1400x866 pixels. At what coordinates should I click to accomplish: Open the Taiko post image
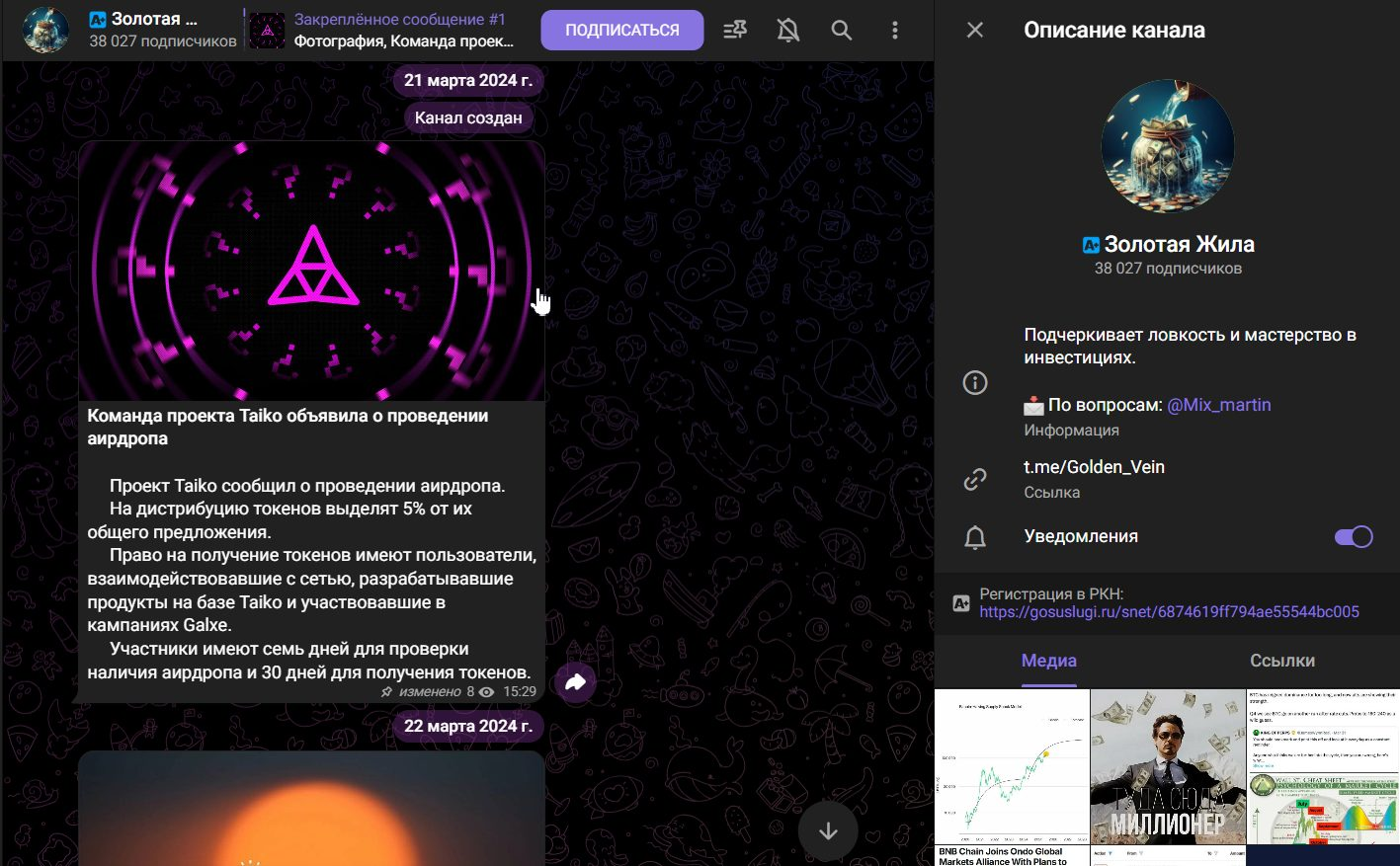pos(311,271)
